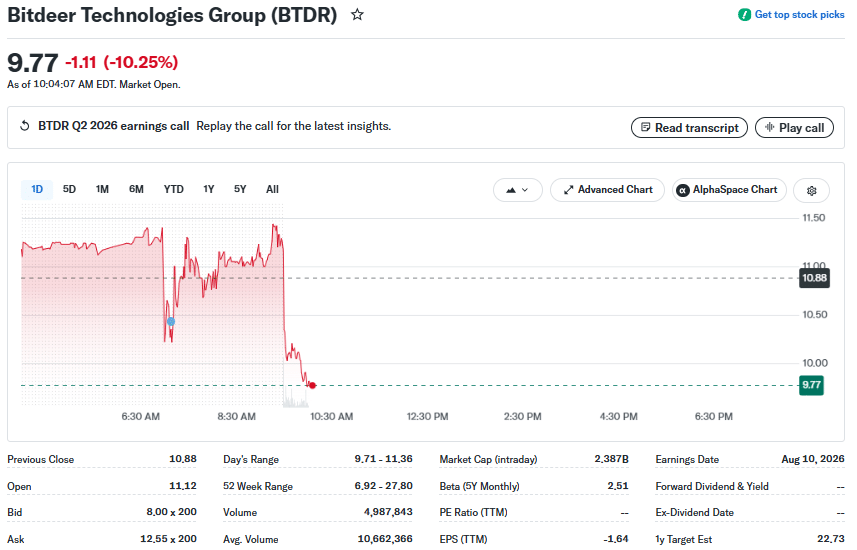Select the 1D time range tab

click(37, 190)
